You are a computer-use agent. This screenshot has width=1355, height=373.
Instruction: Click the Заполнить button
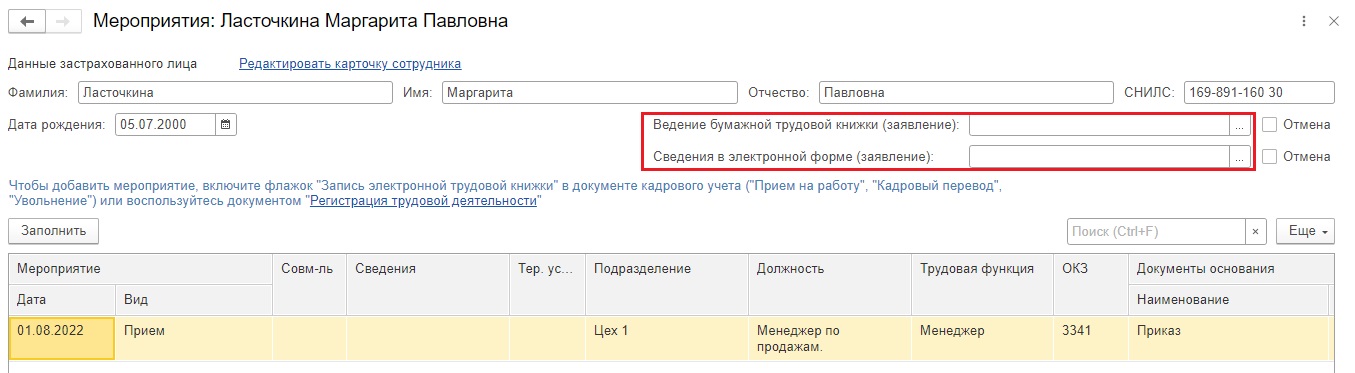tap(54, 231)
